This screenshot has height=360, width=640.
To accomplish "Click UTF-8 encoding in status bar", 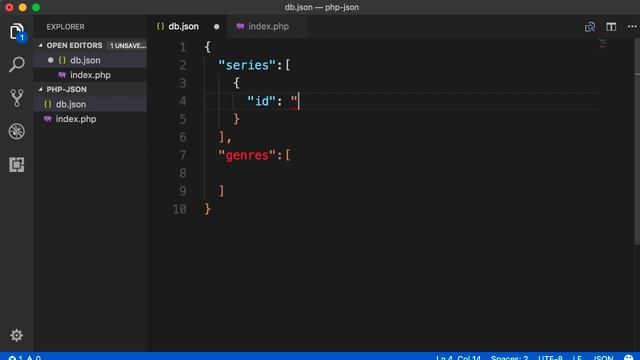I will (x=550, y=357).
